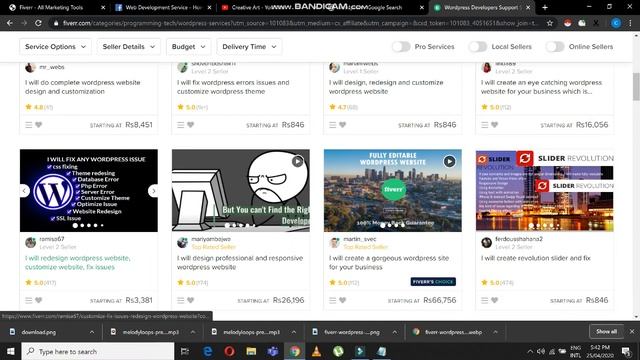Open gig 'I will fix wordpress errors issues'
Image resolution: width=640 pixels, height=360 pixels.
pyautogui.click(x=233, y=87)
